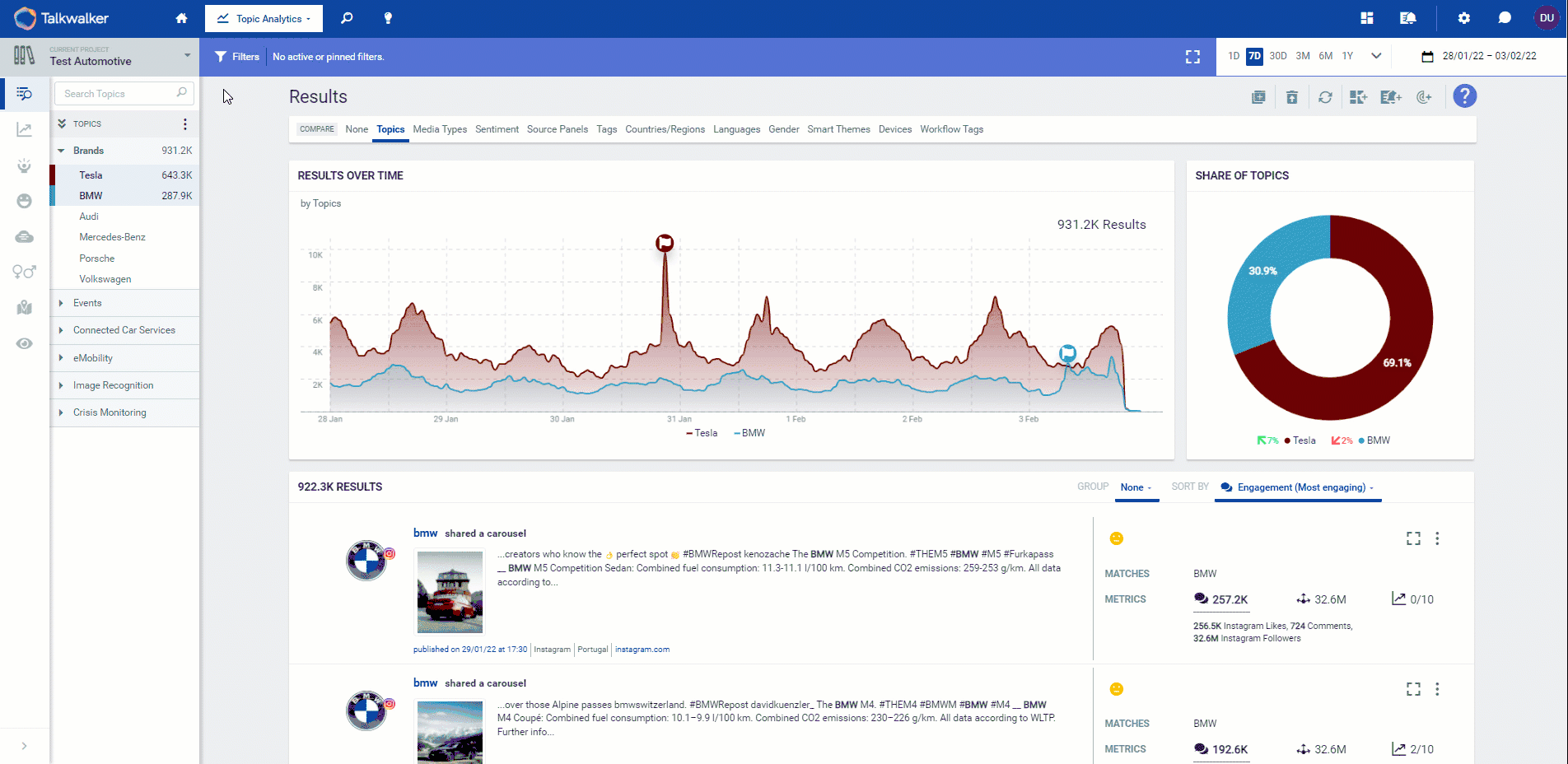Click the blue BMW donut segment
Screen dimensions: 1568x764
point(1264,272)
